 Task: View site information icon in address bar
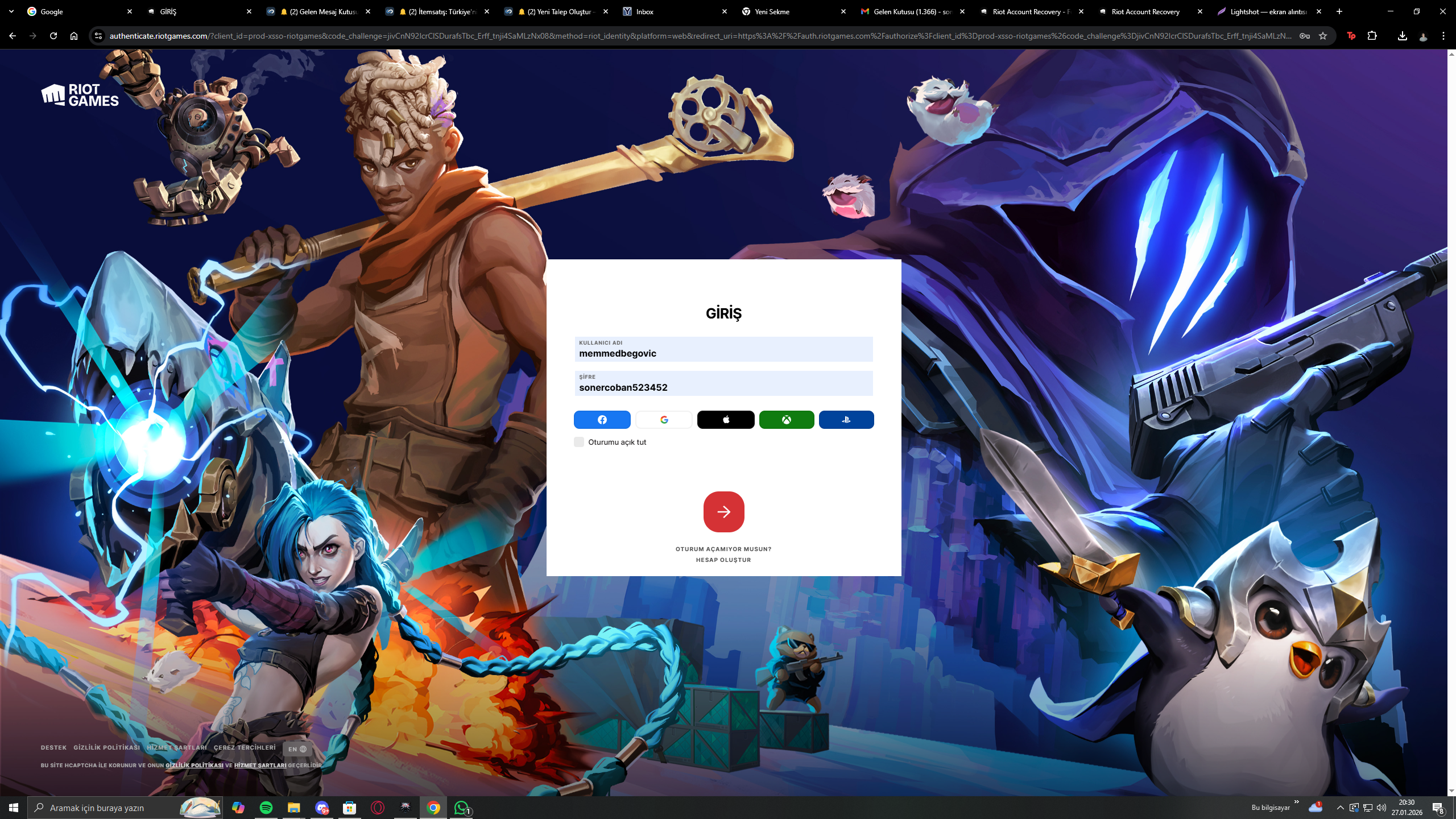pos(98,36)
